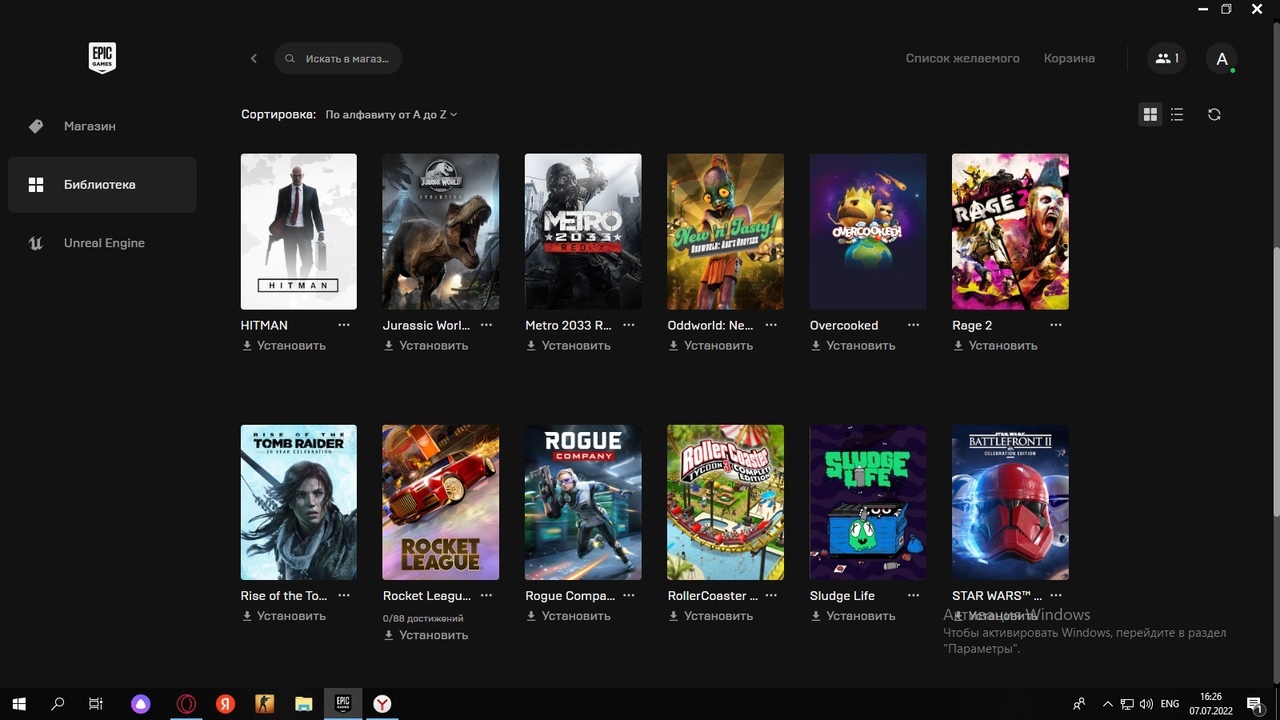The width and height of the screenshot is (1280, 720).
Task: Click the store search field
Action: pos(338,58)
